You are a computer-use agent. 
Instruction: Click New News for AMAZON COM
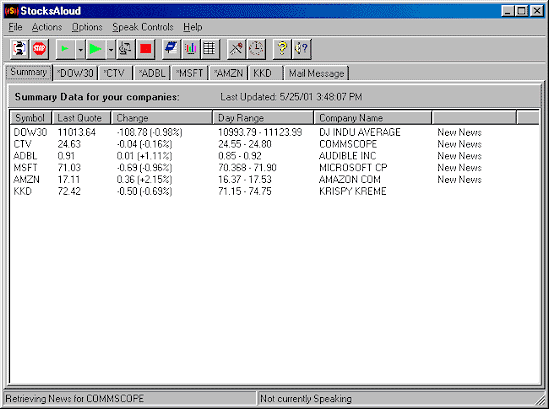click(x=460, y=180)
